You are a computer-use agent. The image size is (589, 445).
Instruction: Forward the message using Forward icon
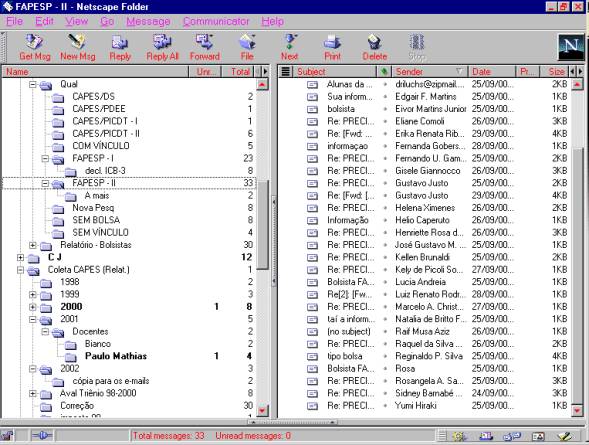[204, 47]
